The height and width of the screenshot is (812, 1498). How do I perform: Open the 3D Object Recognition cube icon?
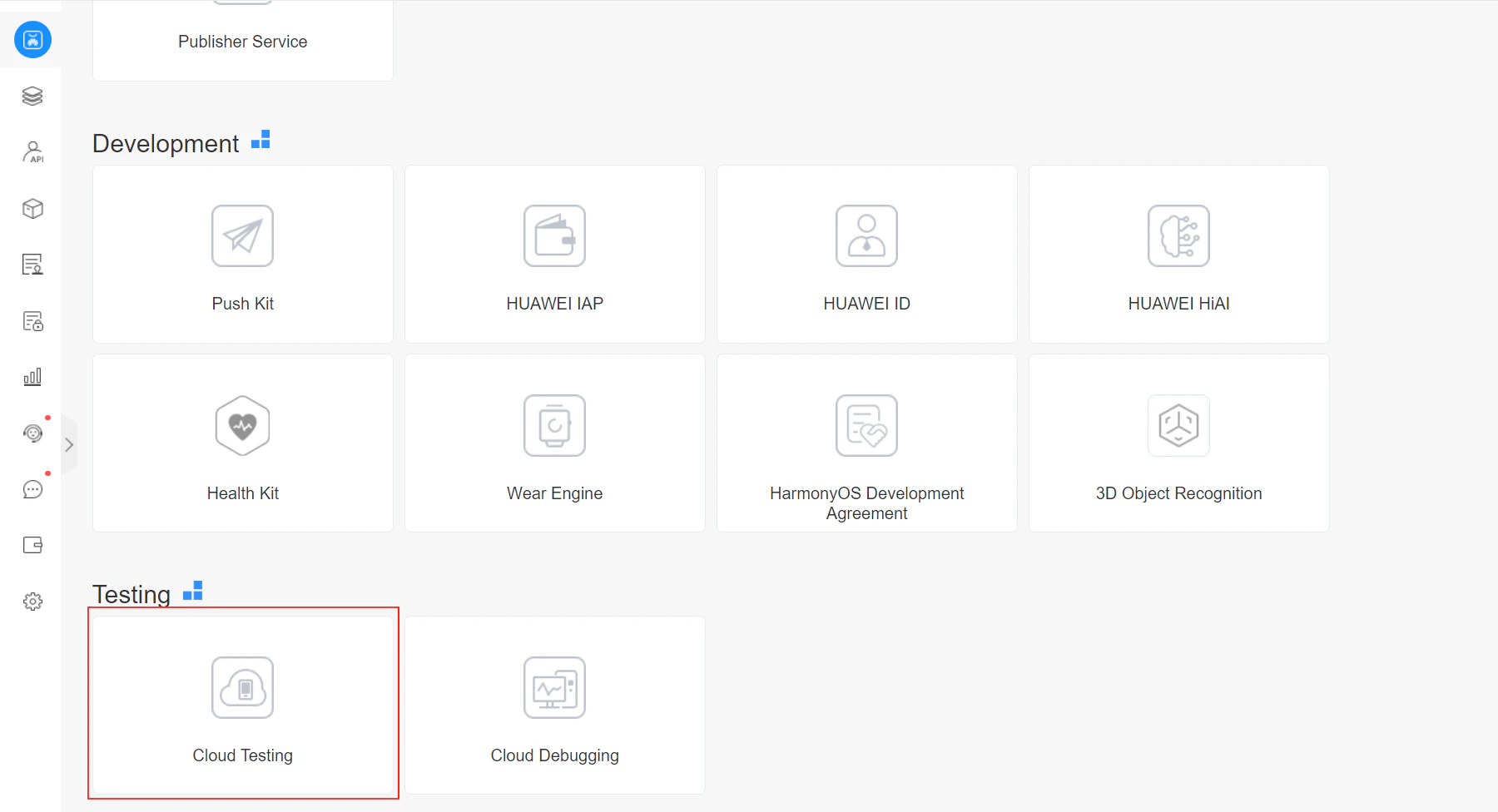1178,425
